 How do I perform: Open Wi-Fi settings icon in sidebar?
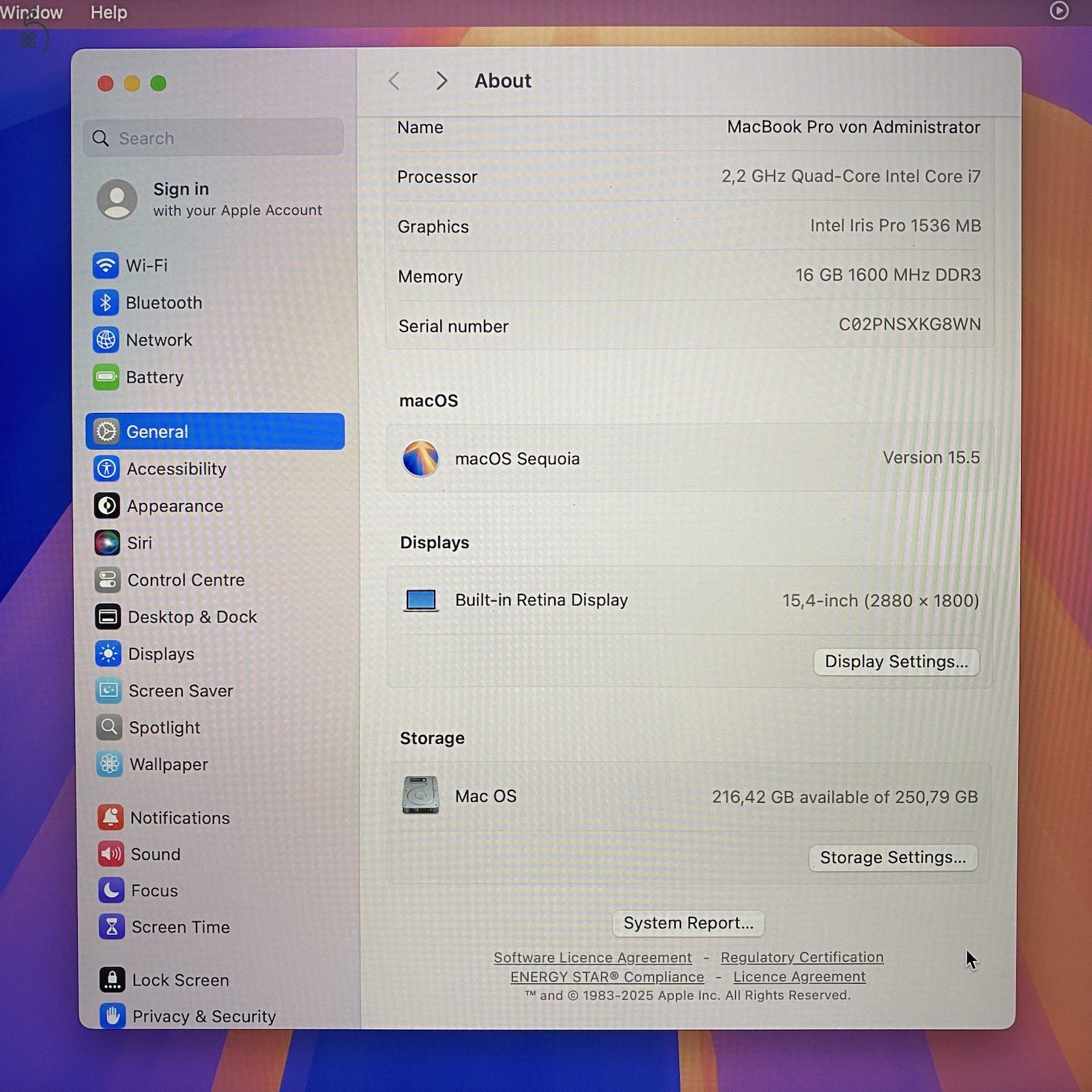coord(106,265)
